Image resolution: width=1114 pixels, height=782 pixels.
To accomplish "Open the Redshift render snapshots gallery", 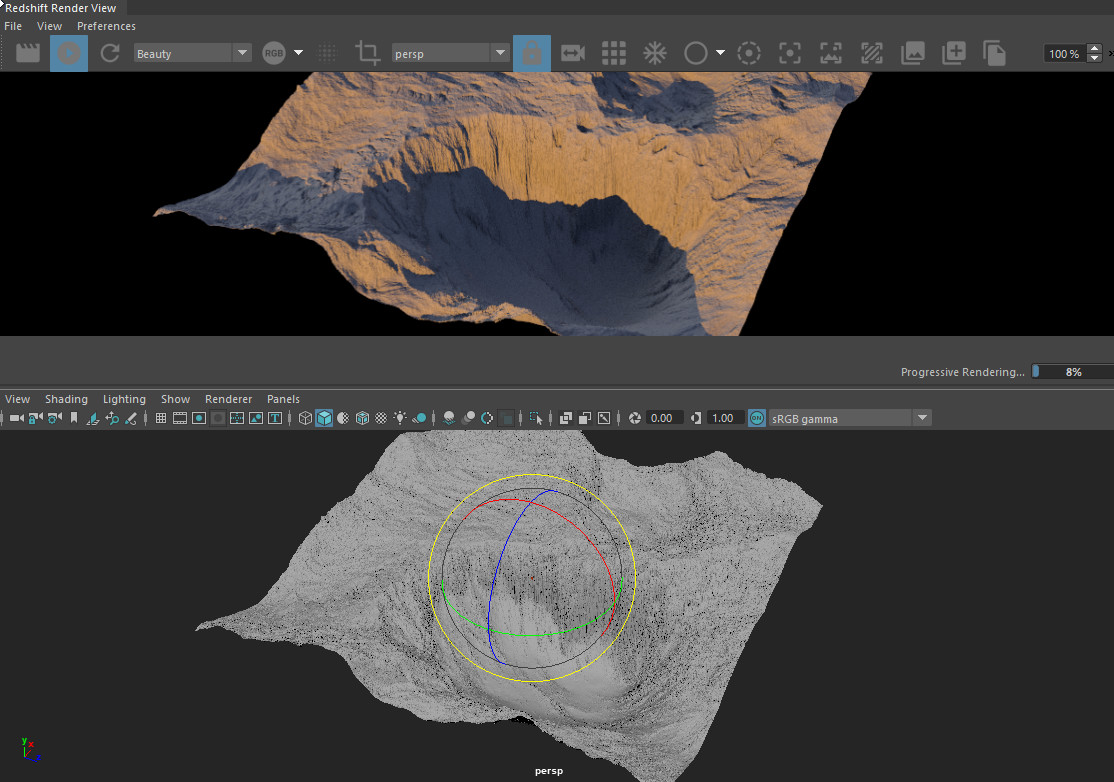I will pos(912,53).
